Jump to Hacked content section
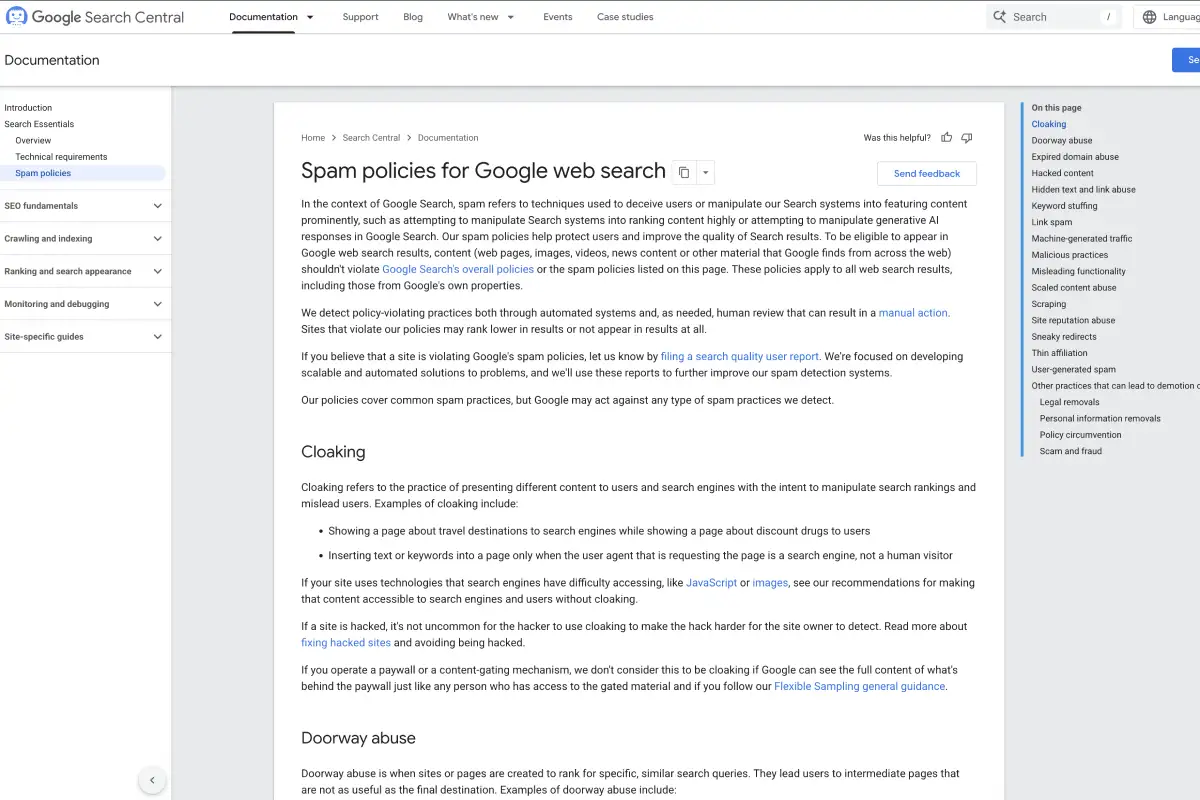1200x800 pixels. click(1063, 173)
